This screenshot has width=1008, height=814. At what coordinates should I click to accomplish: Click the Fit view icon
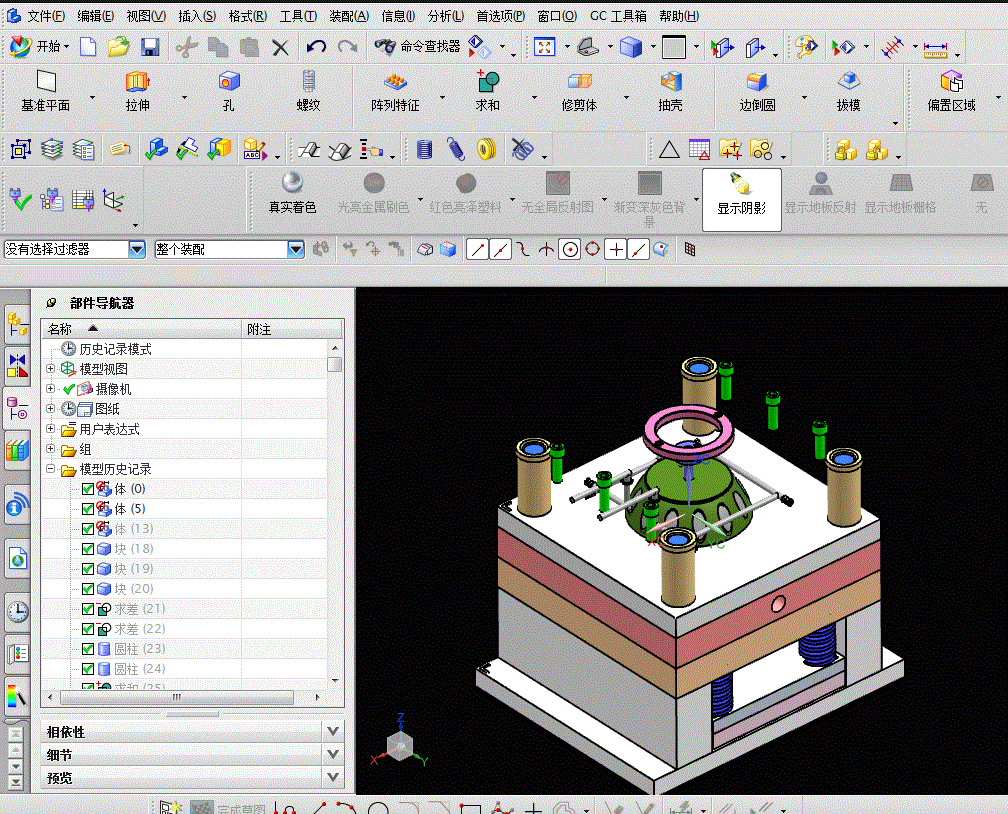coord(544,46)
